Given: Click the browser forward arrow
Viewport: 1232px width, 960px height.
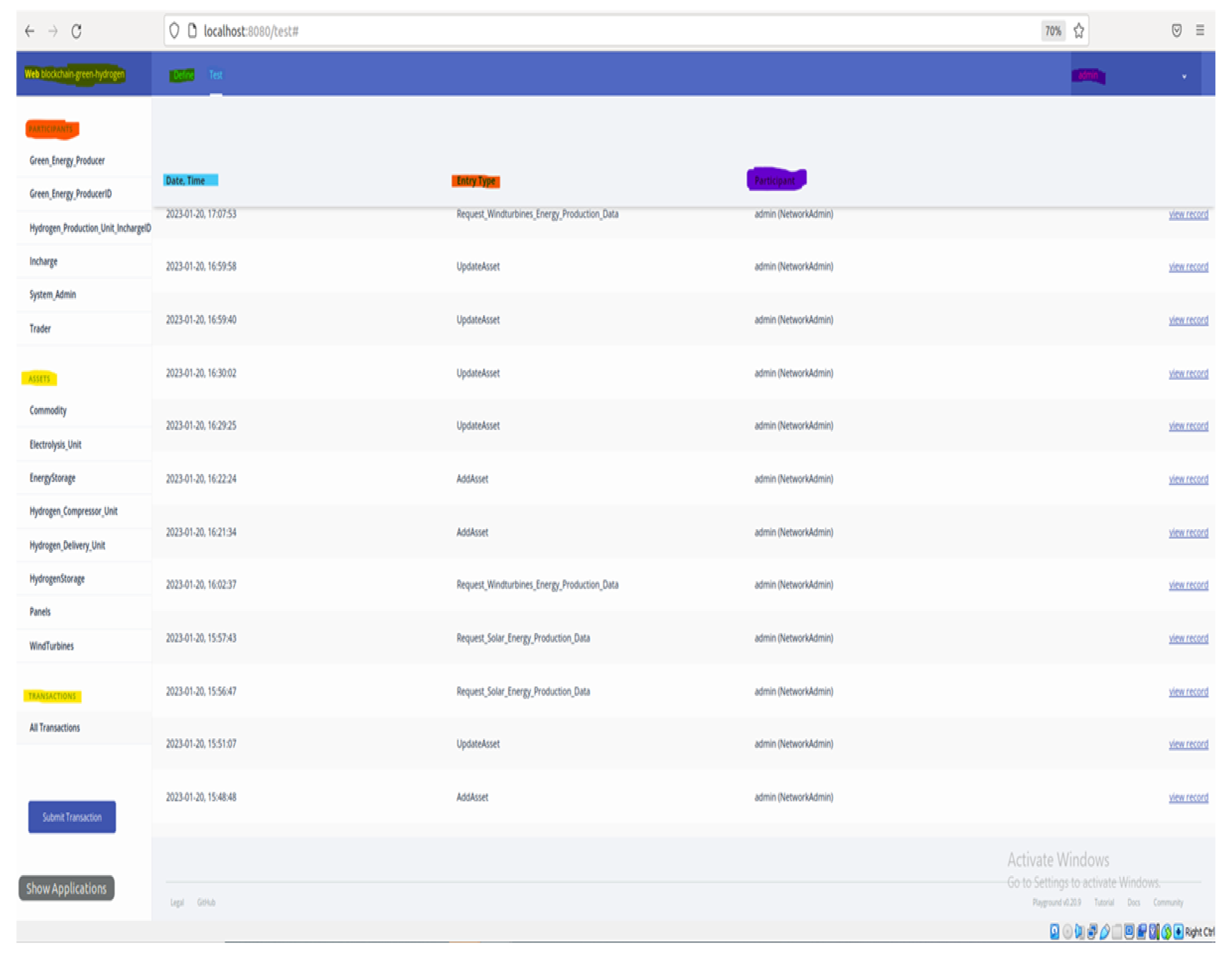Looking at the screenshot, I should point(53,31).
